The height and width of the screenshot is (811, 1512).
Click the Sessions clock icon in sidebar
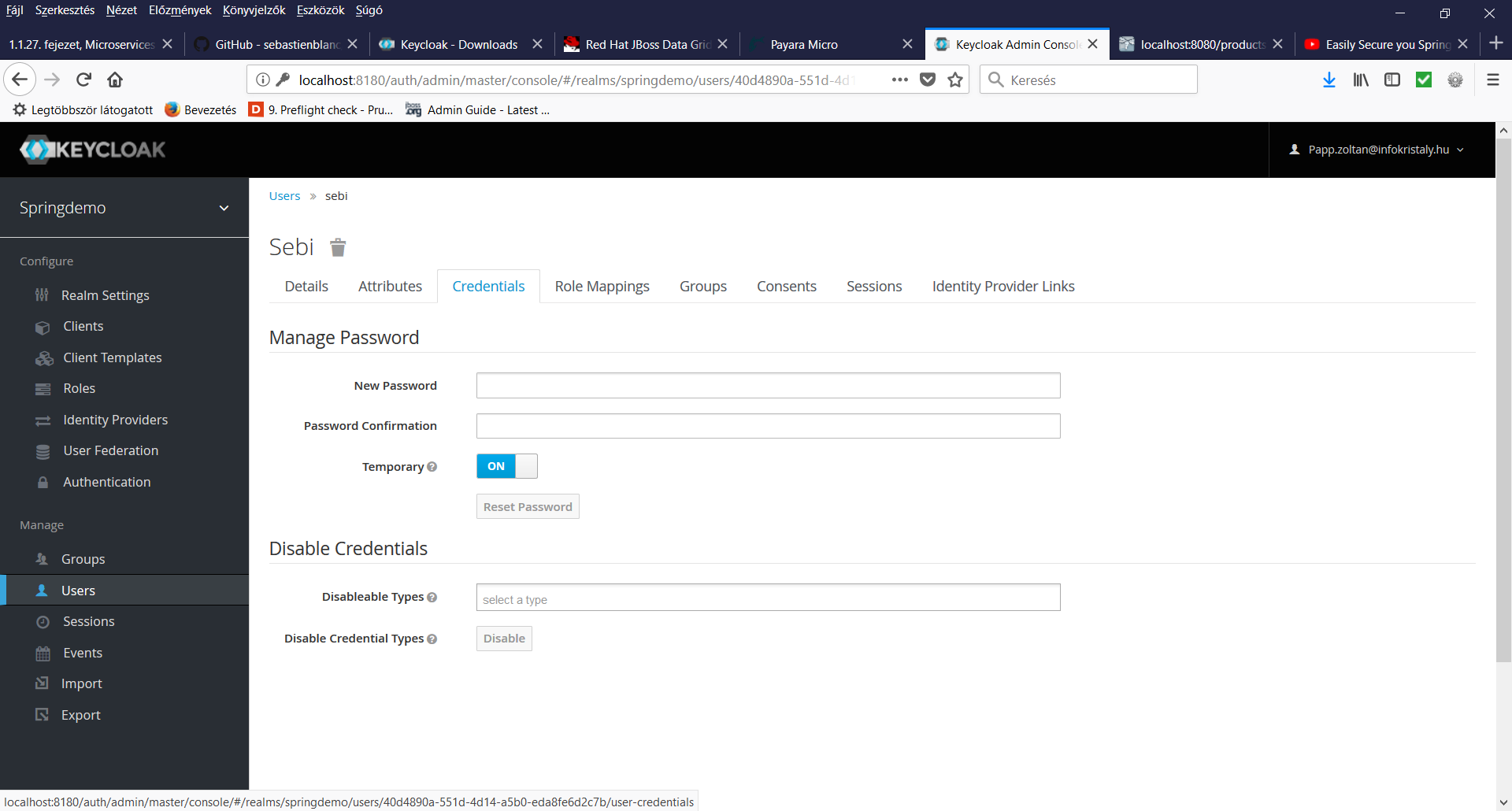(x=43, y=622)
